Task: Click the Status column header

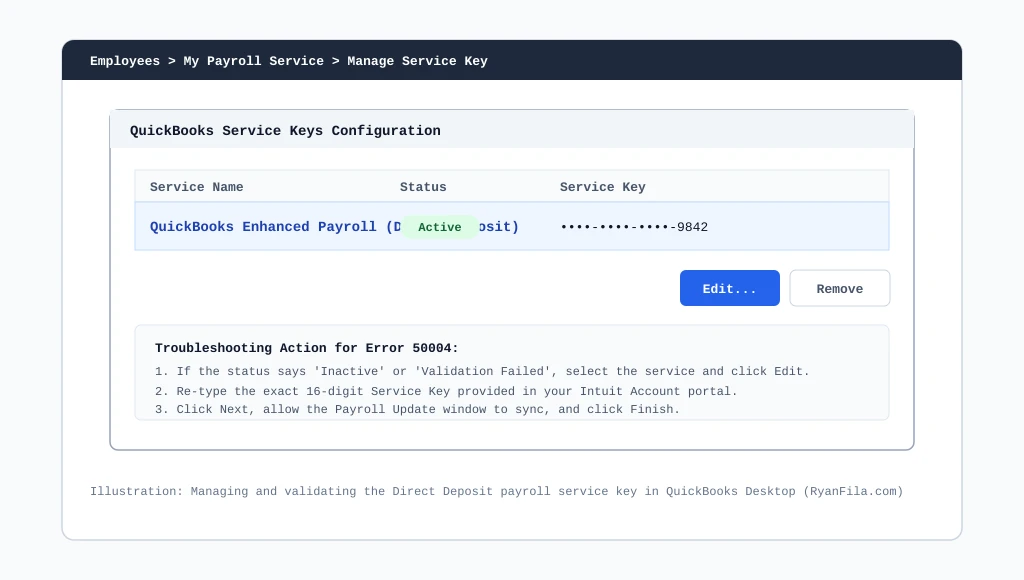Action: tap(423, 187)
